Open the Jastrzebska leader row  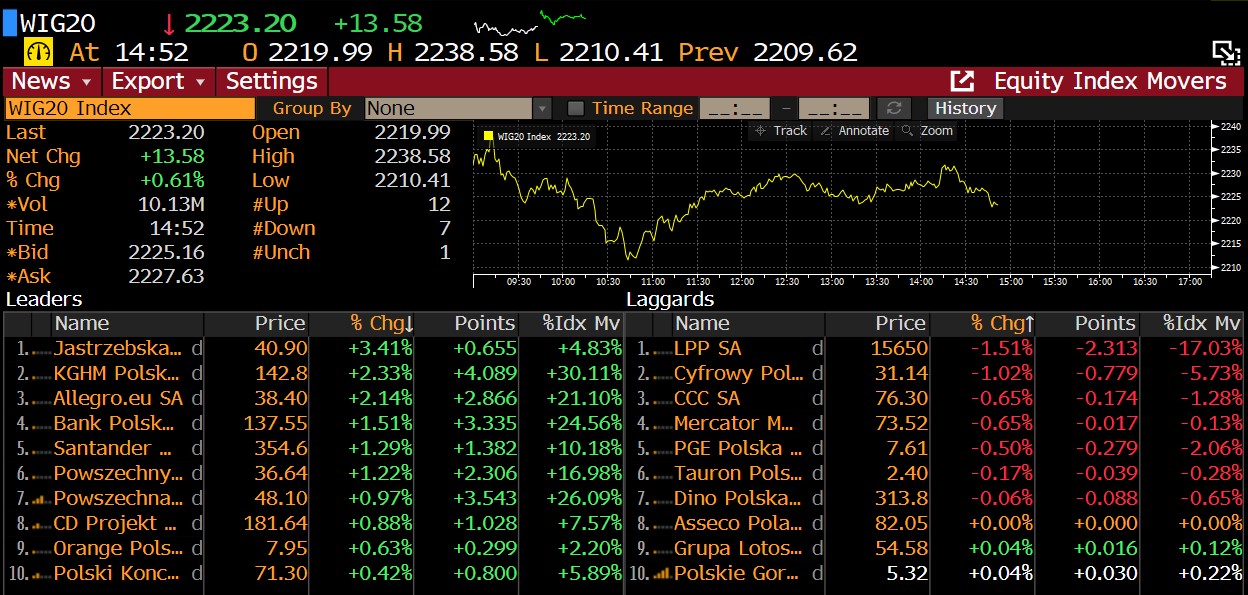313,349
